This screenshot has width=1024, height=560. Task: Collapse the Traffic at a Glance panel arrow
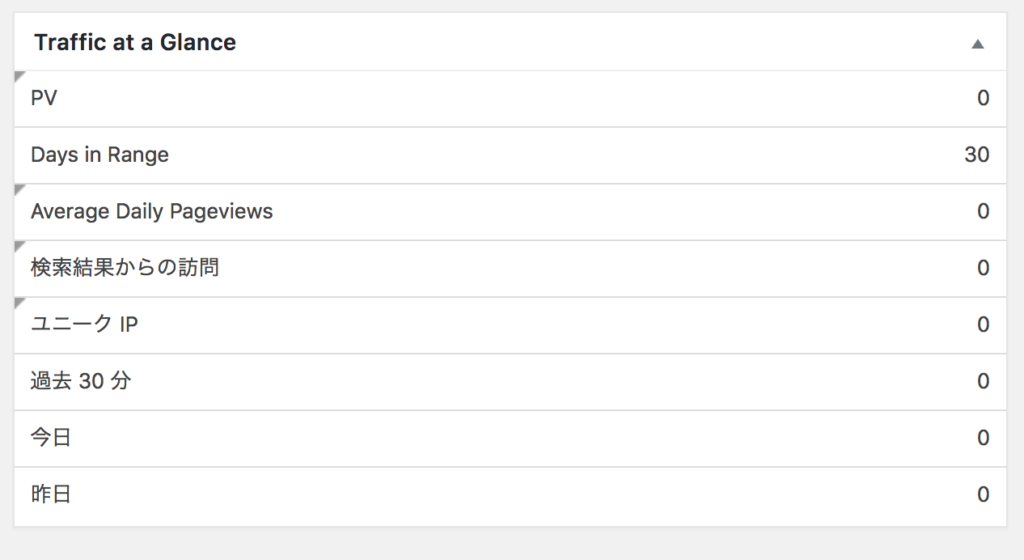coord(978,44)
